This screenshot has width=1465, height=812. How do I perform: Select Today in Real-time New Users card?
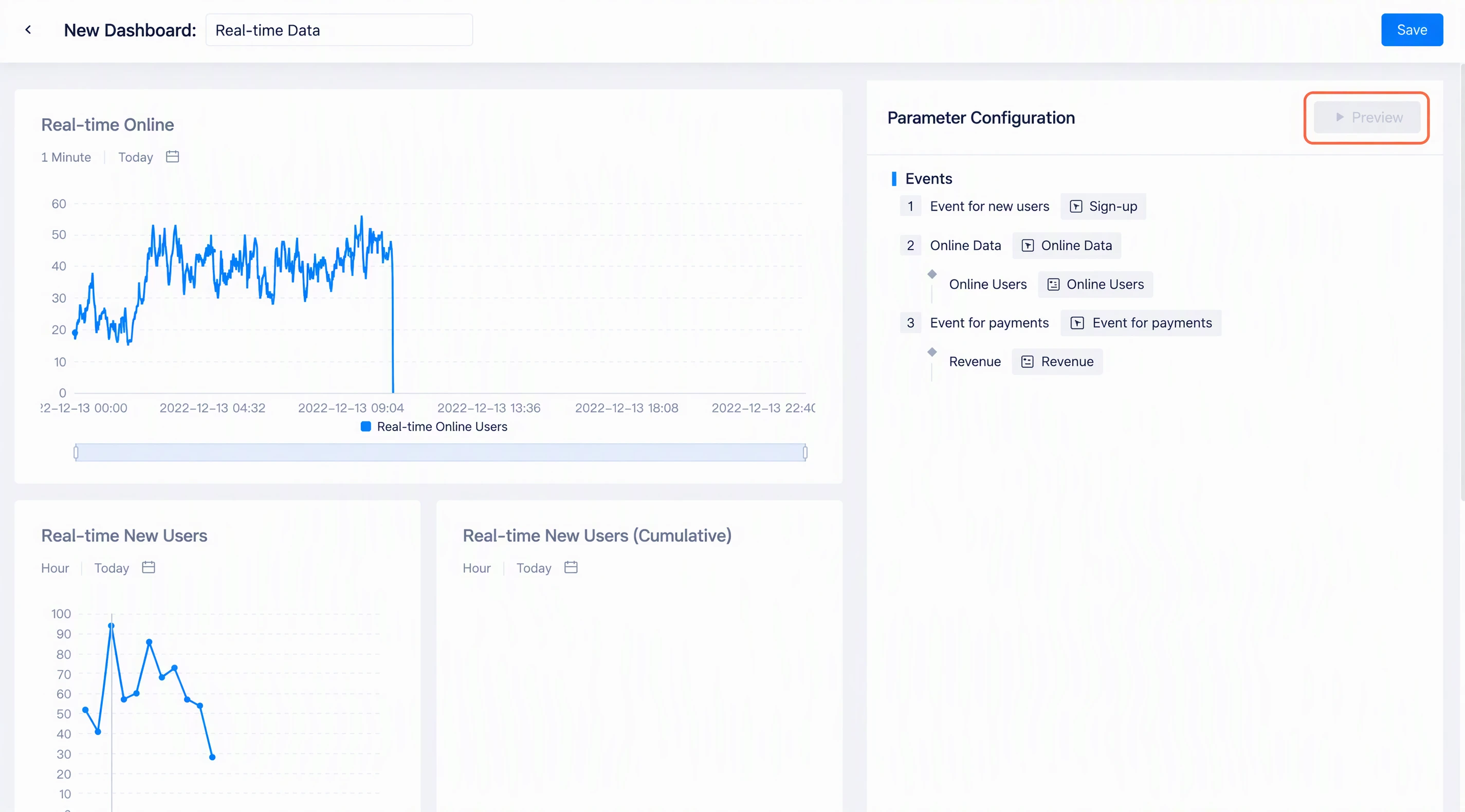(112, 568)
